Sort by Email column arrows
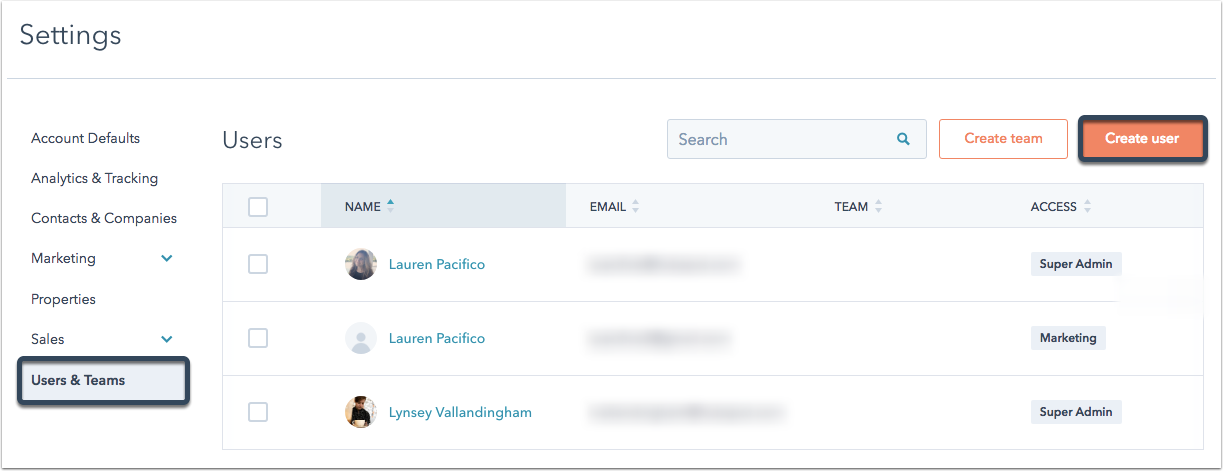1223x471 pixels. pyautogui.click(x=635, y=207)
